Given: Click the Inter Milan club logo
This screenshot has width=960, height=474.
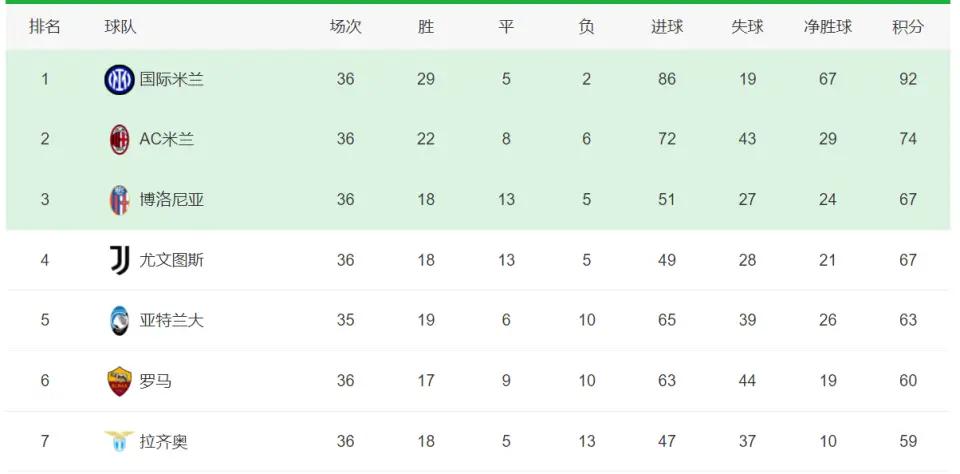Looking at the screenshot, I should [119, 80].
